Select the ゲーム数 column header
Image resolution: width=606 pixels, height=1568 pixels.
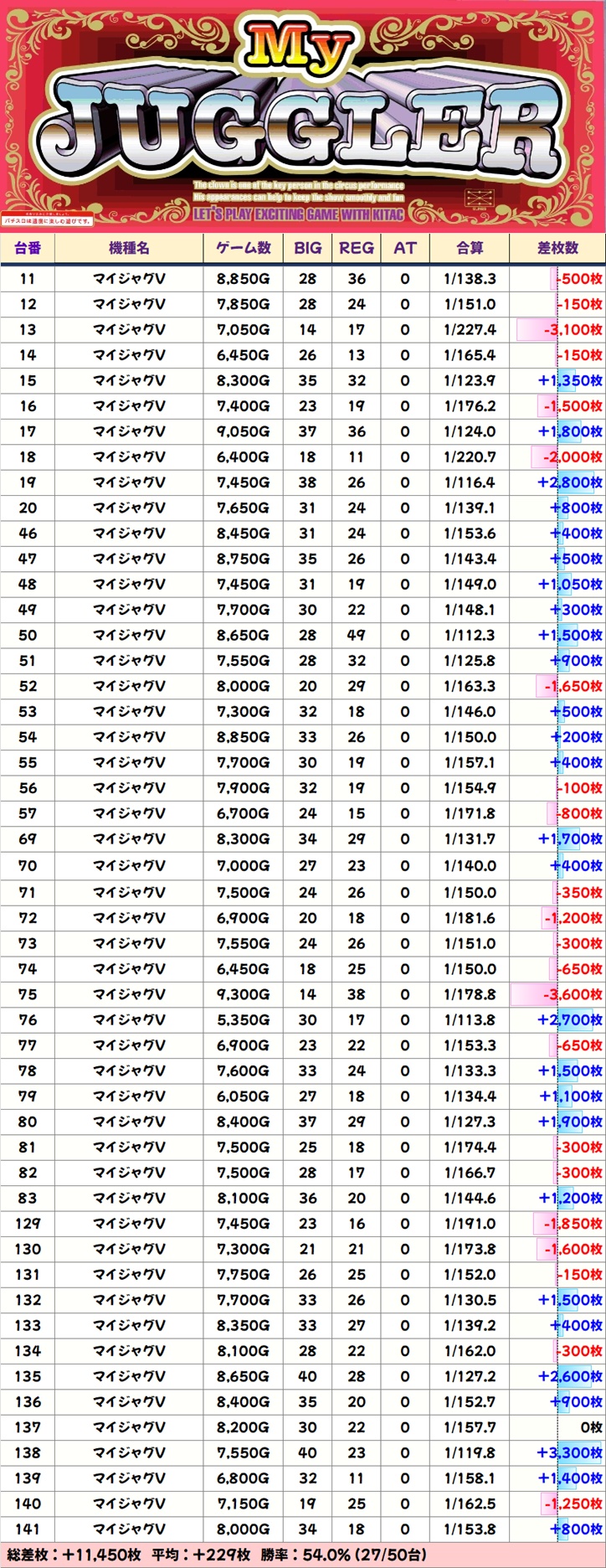243,248
